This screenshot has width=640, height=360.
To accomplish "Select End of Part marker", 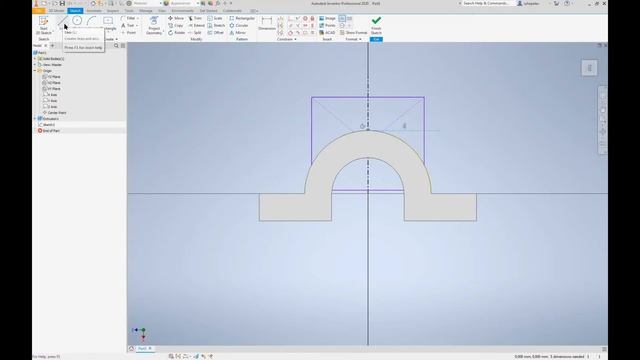I will click(49, 131).
